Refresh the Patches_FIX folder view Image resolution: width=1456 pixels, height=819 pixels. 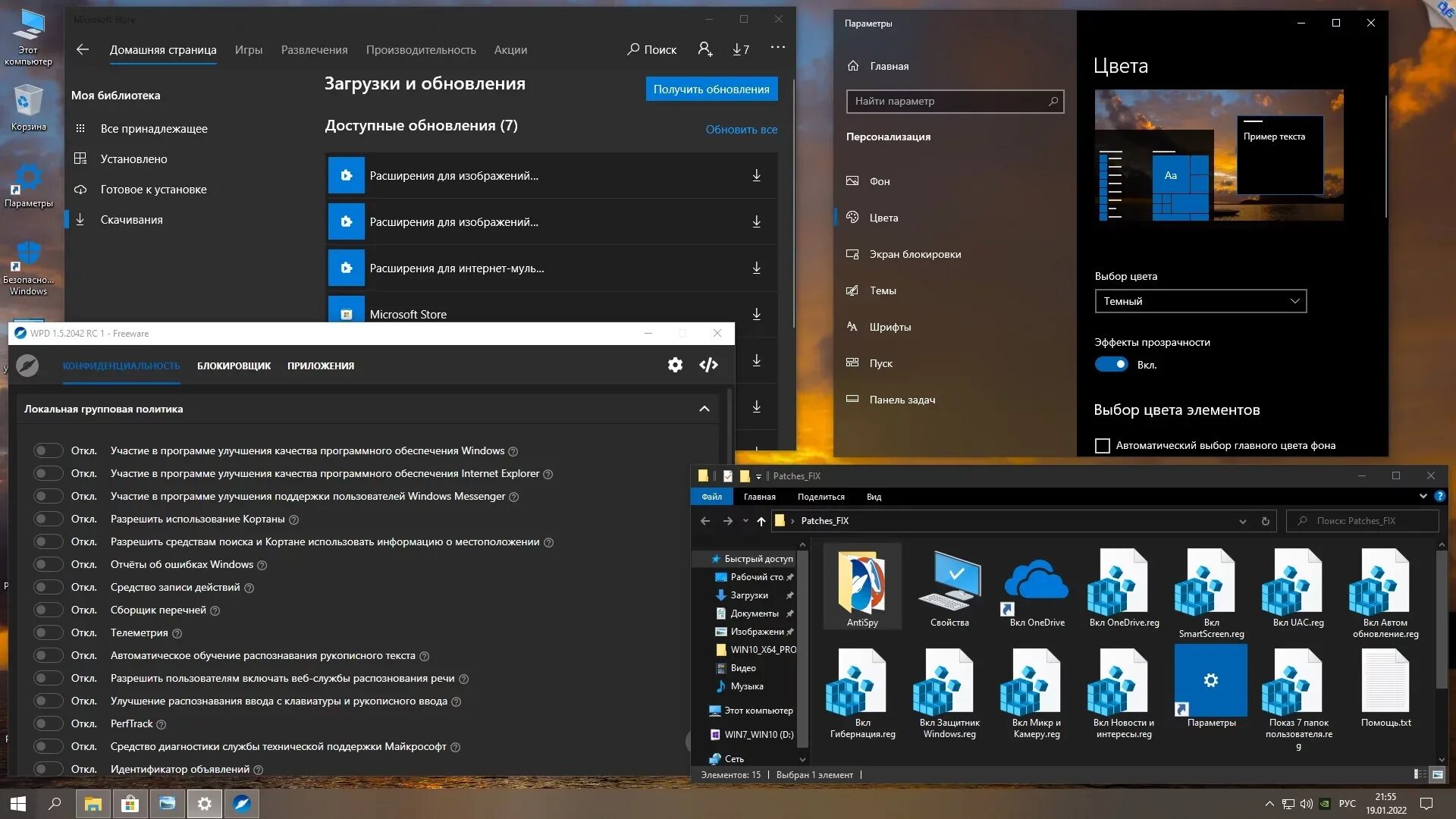[1265, 521]
